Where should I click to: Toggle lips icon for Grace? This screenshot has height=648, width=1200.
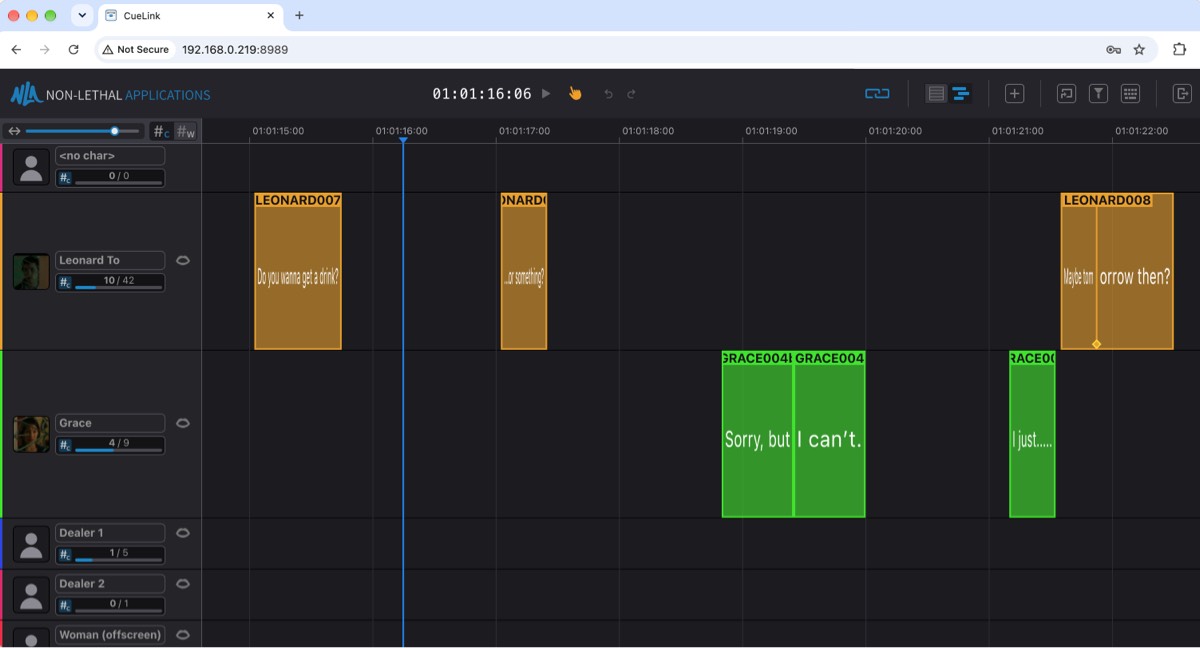(x=183, y=423)
